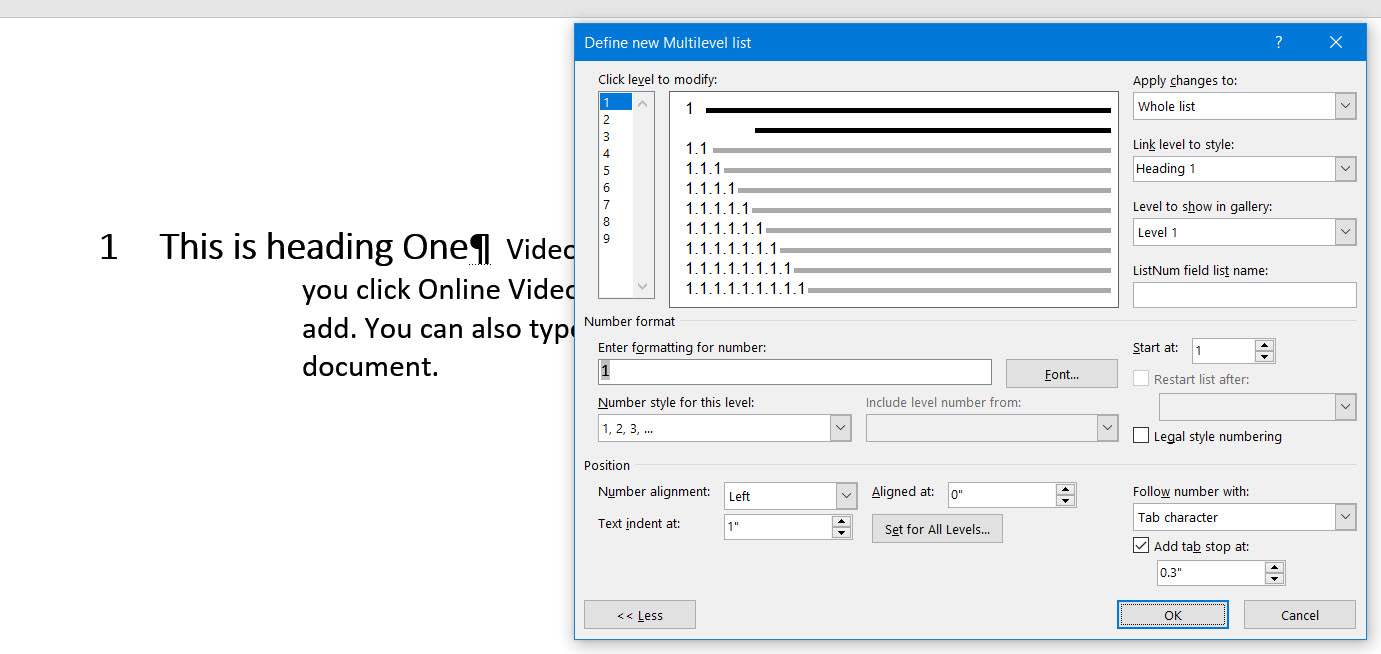Expand the Number style for this level dropdown
The image size is (1381, 654).
pyautogui.click(x=840, y=427)
